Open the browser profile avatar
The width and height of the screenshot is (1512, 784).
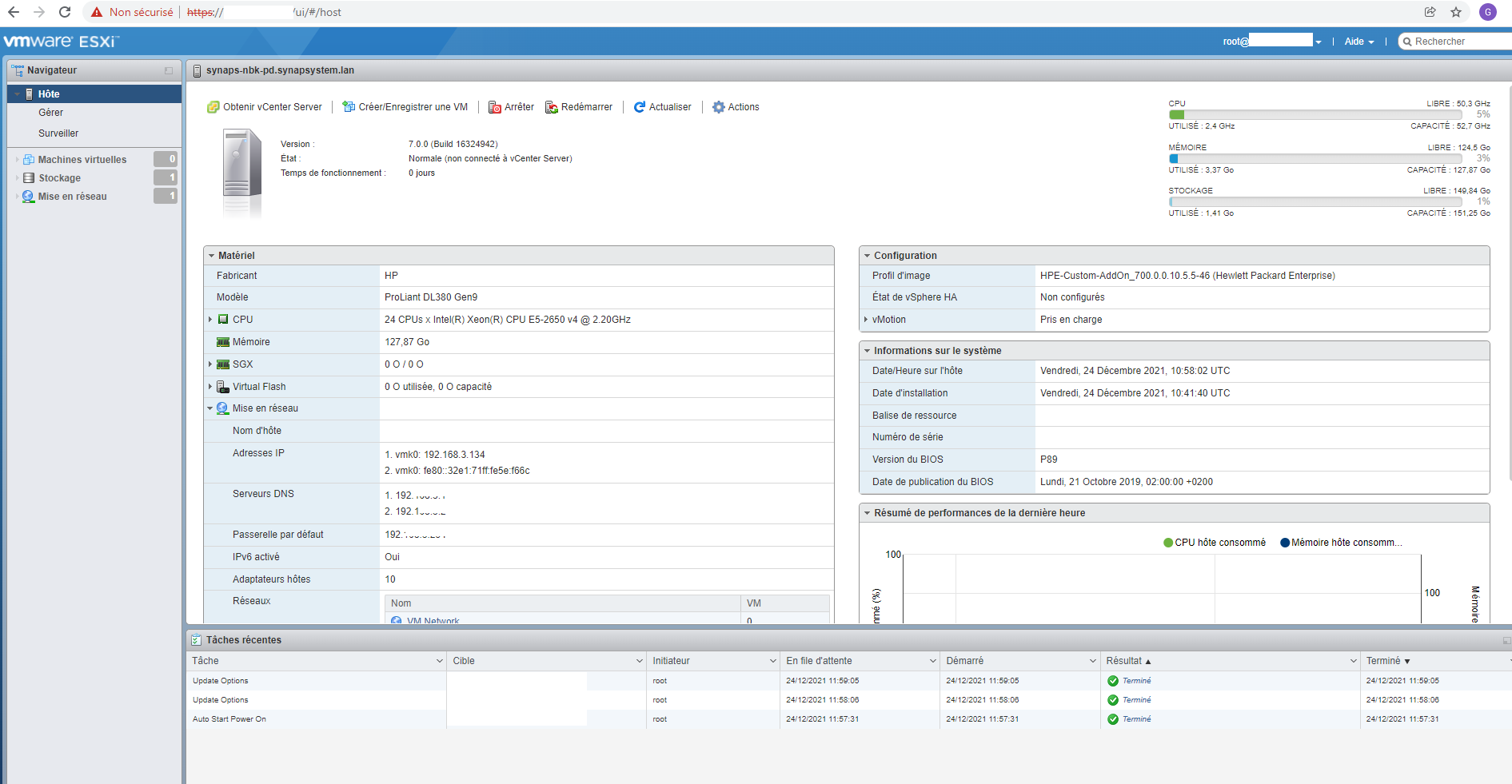pyautogui.click(x=1488, y=12)
